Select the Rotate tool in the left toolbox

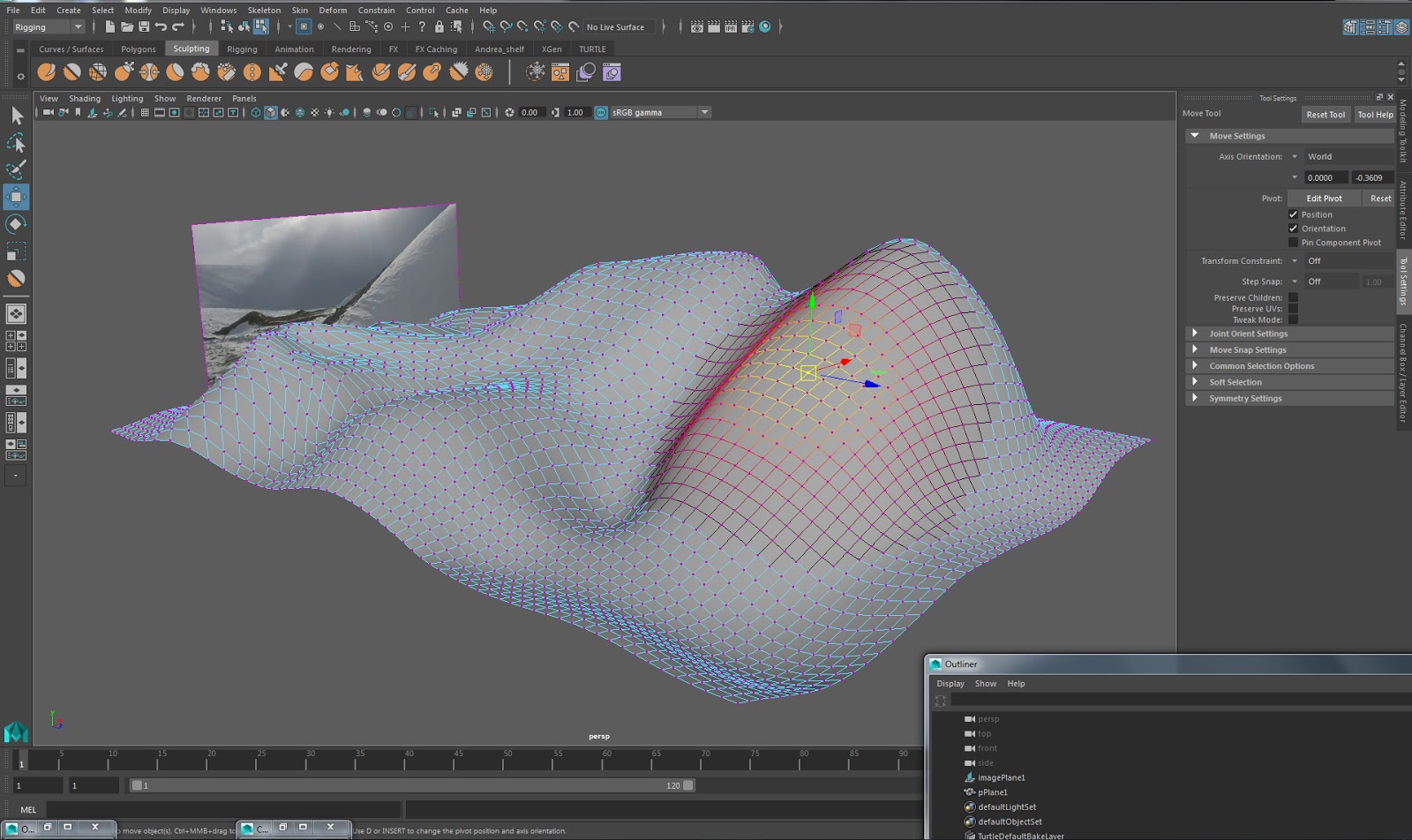(15, 224)
